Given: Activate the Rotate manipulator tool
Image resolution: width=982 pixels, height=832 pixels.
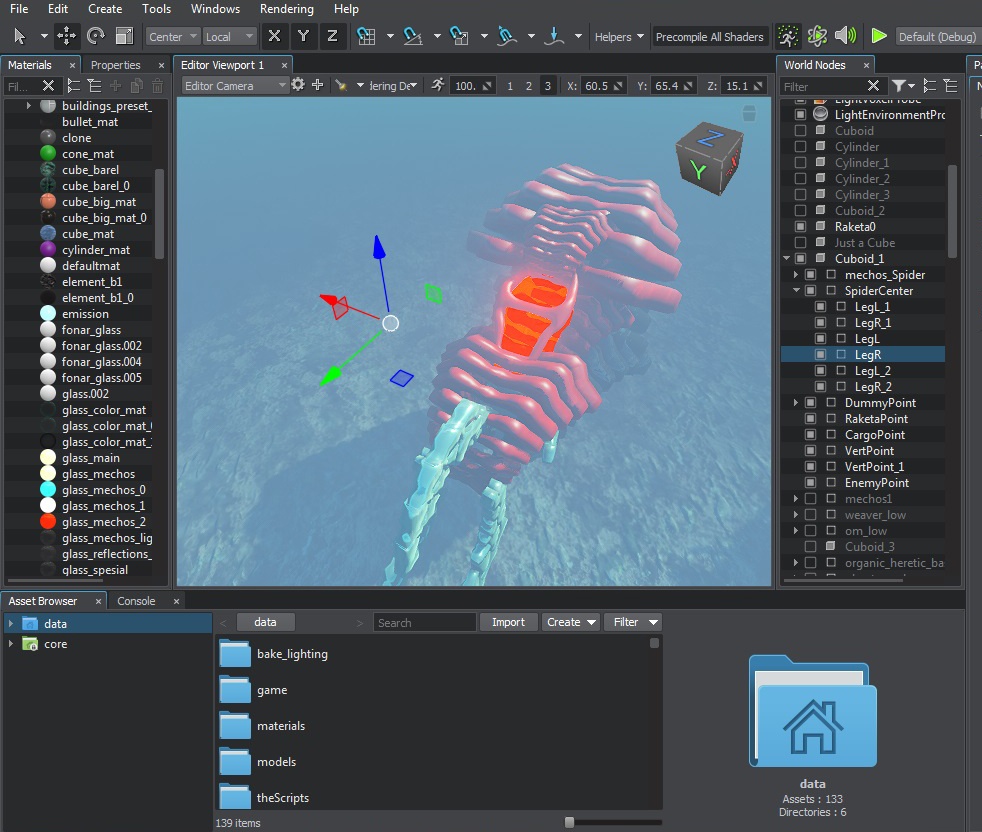Looking at the screenshot, I should click(96, 36).
